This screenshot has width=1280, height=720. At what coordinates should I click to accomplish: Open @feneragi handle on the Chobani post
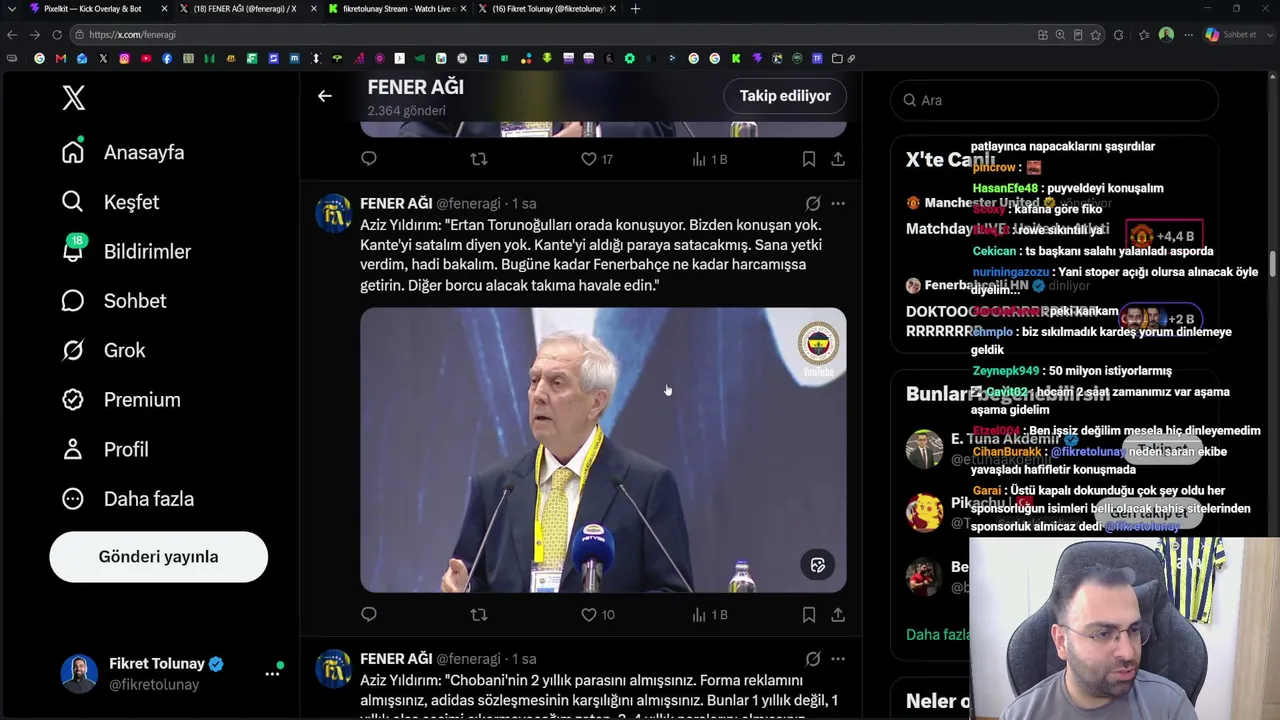pos(468,659)
